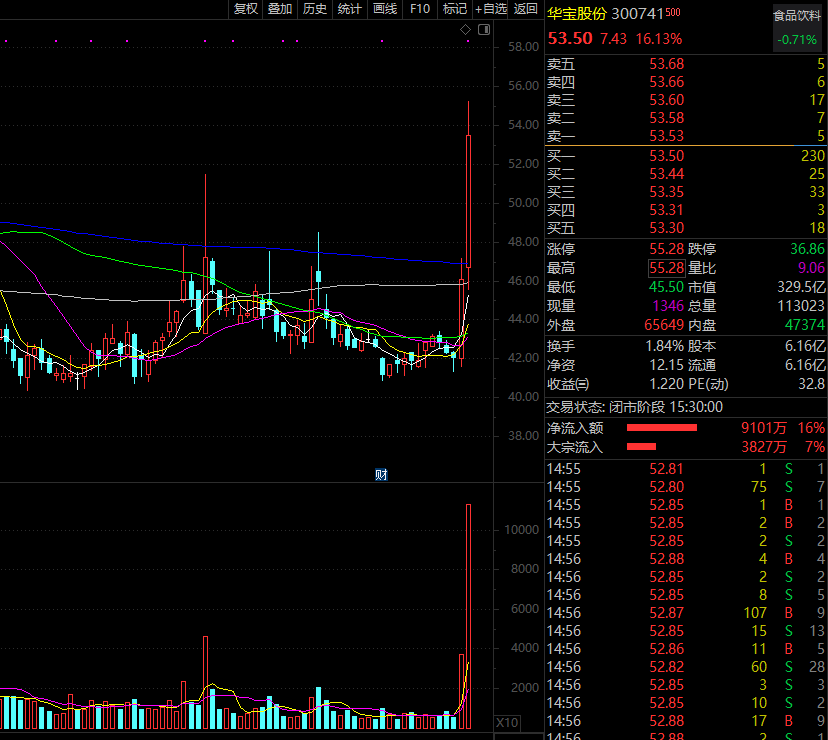The height and width of the screenshot is (740, 828).
Task: Open F10 company information
Action: point(420,9)
